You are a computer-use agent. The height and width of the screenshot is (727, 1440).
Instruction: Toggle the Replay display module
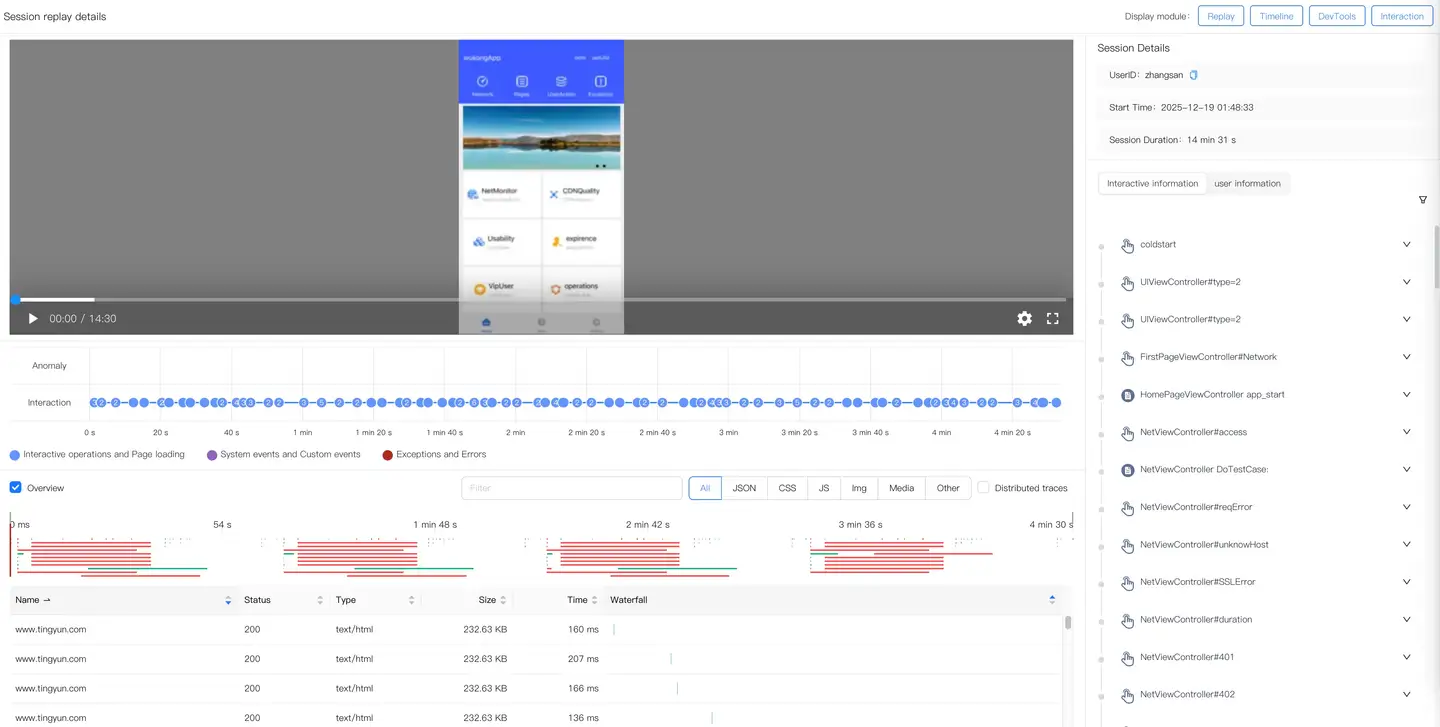[x=1220, y=16]
